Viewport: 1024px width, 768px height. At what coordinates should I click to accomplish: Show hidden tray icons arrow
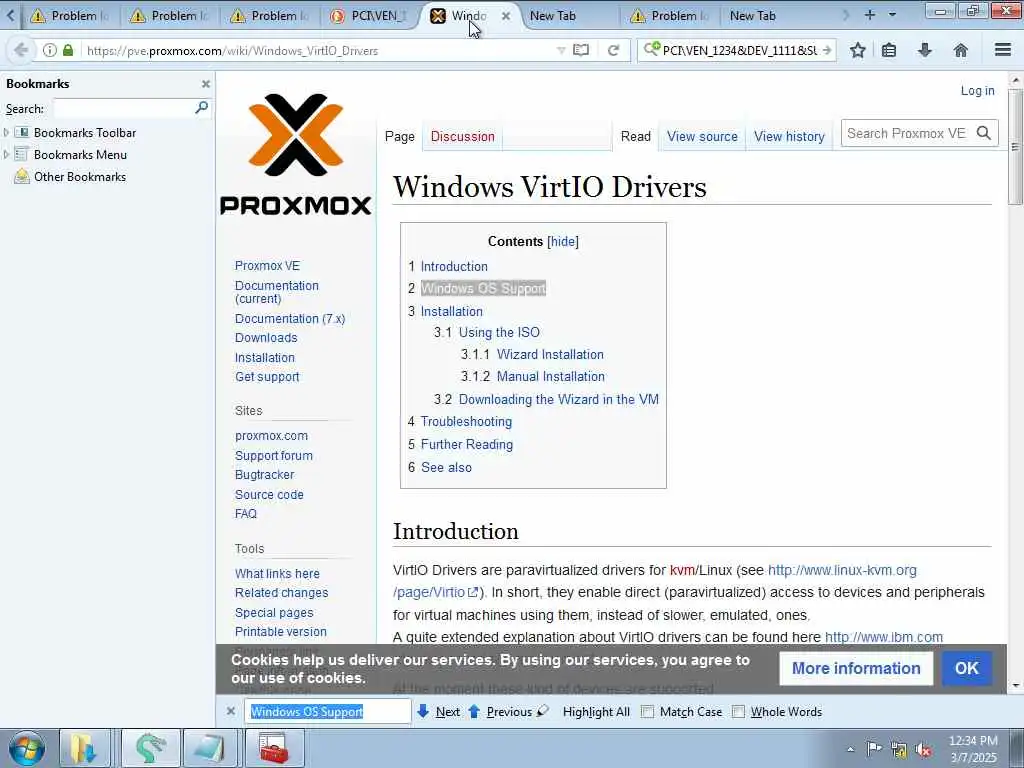click(x=850, y=750)
